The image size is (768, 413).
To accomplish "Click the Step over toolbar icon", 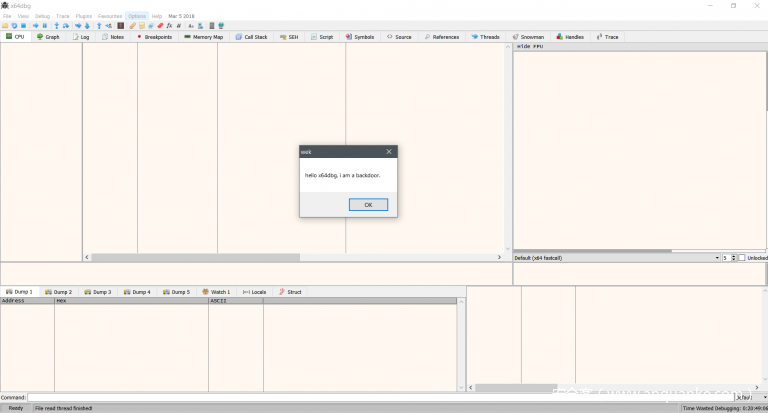I will coord(66,26).
